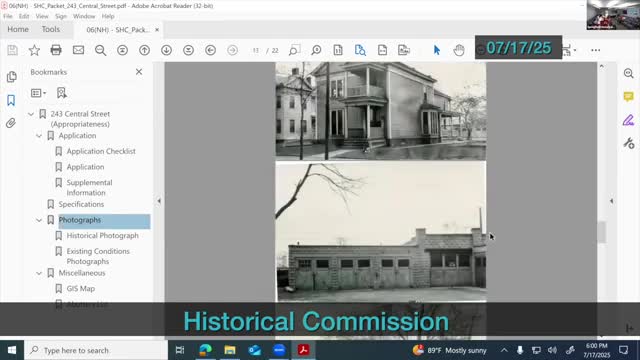The image size is (640, 360).
Task: Open Page Thumbnails panel
Action: coord(11,77)
